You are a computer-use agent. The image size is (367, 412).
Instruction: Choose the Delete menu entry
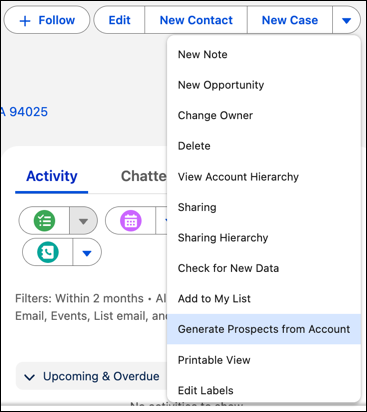[x=264, y=146]
